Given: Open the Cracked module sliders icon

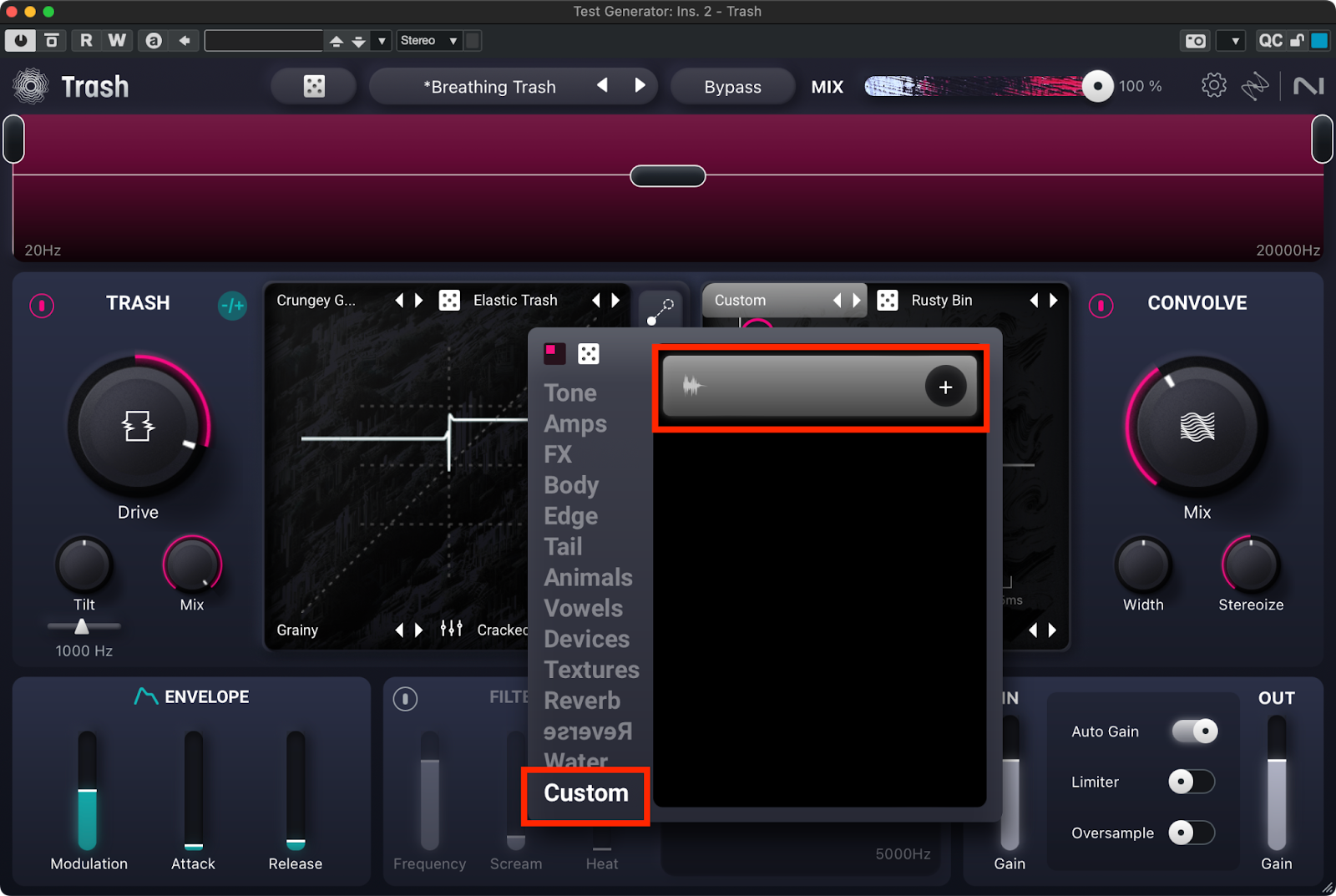Looking at the screenshot, I should (452, 629).
